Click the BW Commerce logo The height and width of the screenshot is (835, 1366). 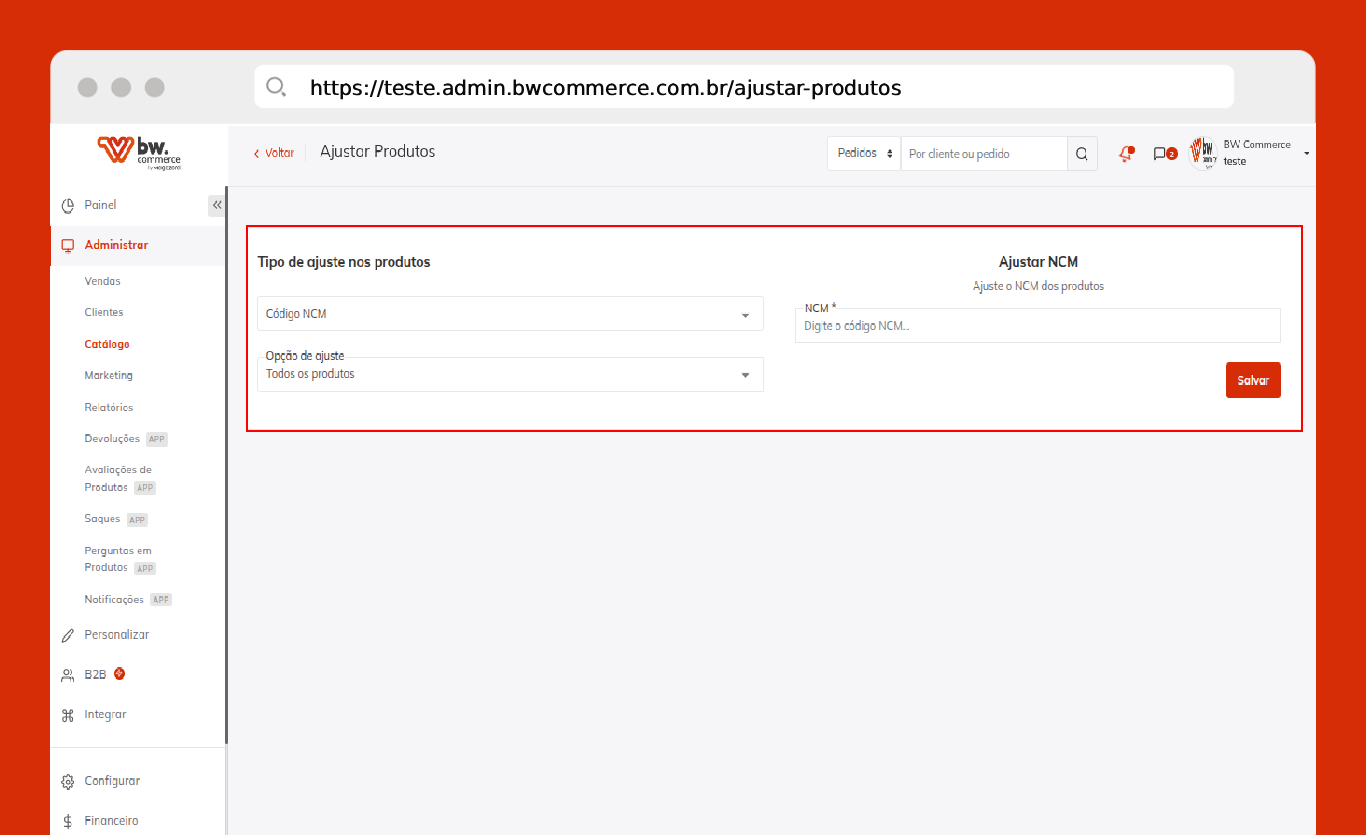(139, 153)
